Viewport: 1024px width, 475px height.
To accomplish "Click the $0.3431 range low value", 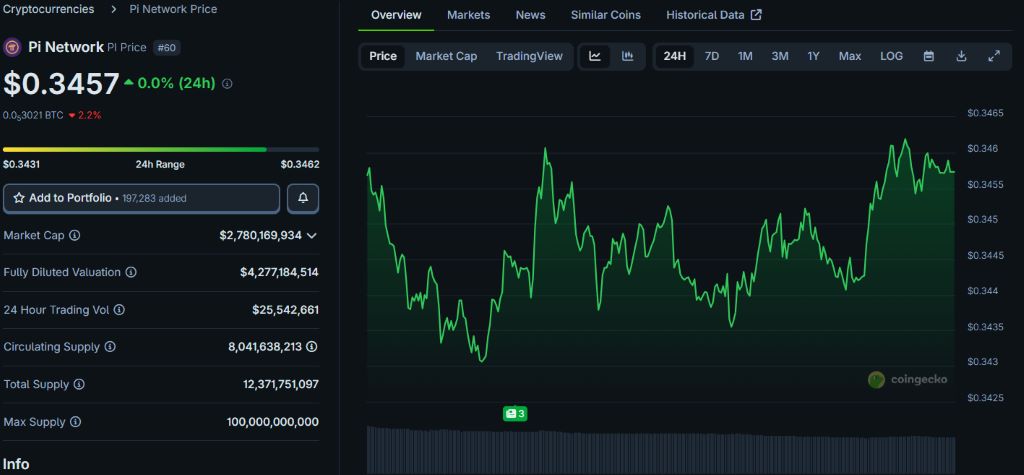I will pos(22,164).
